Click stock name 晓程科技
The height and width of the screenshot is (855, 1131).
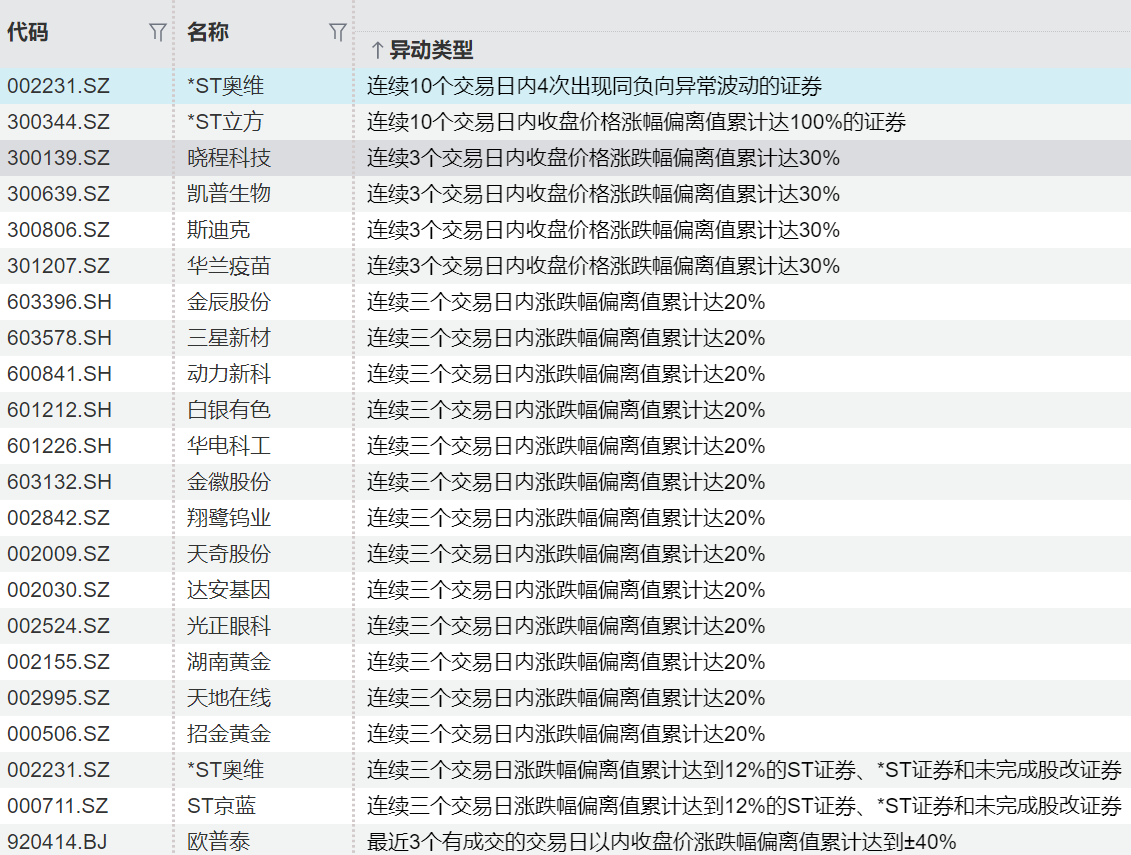tap(229, 158)
